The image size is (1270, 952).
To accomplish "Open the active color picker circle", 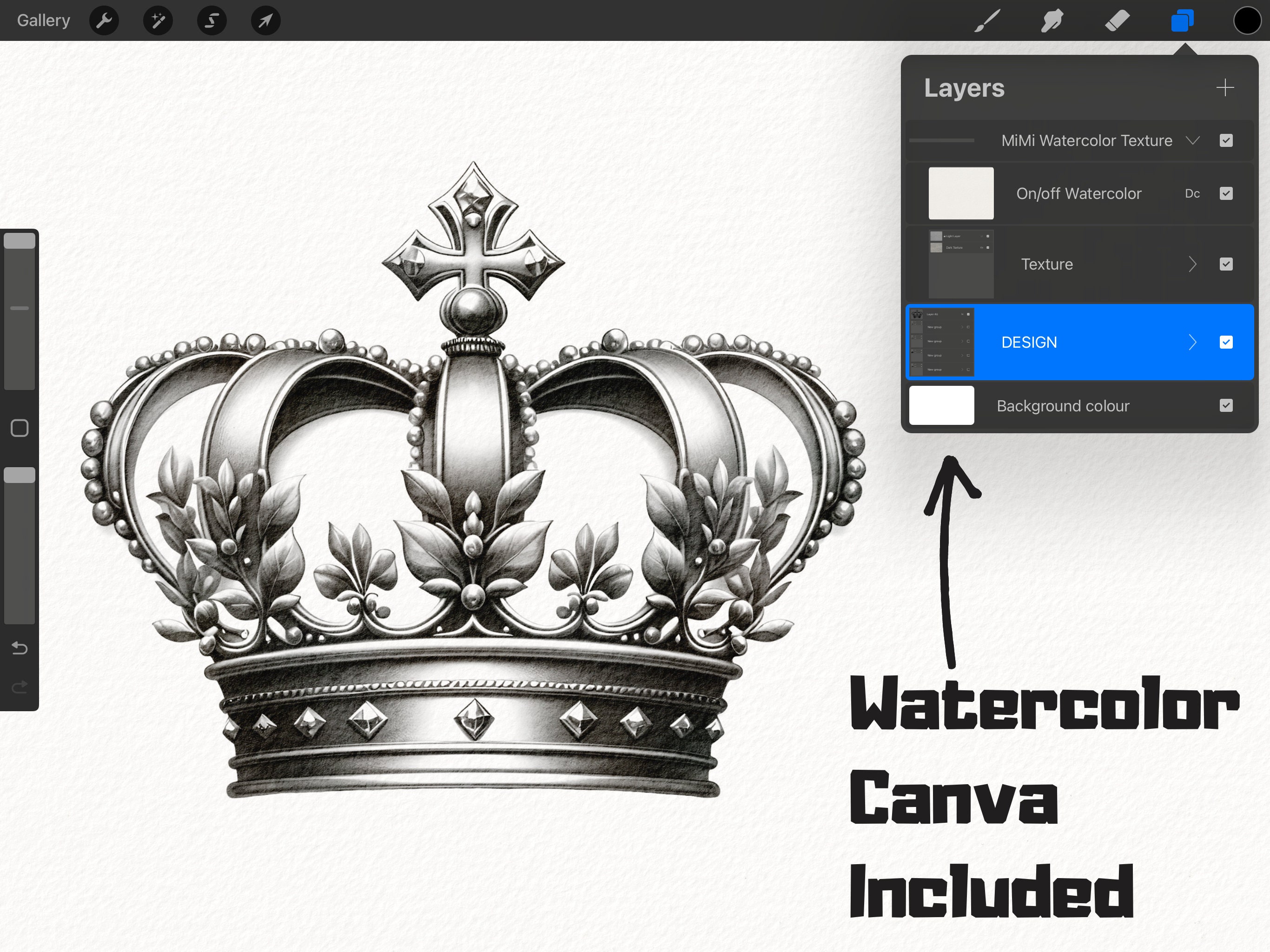I will point(1247,20).
